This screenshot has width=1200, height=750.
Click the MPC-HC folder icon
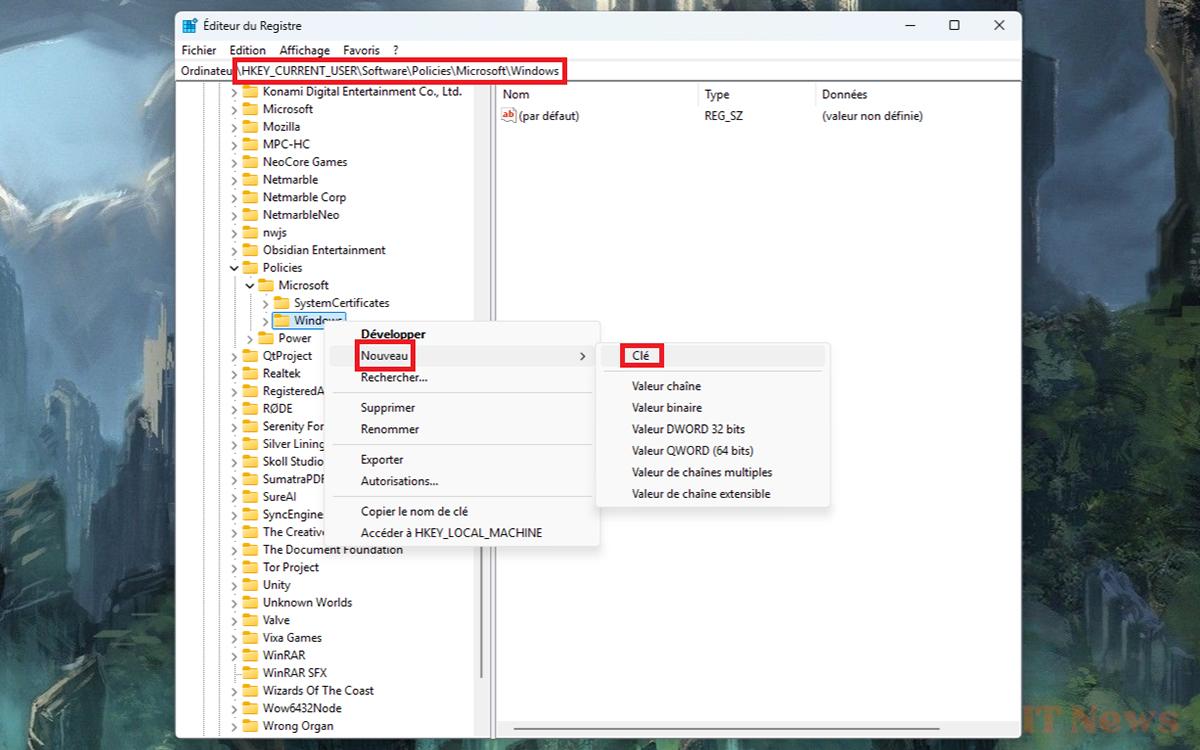coord(250,144)
